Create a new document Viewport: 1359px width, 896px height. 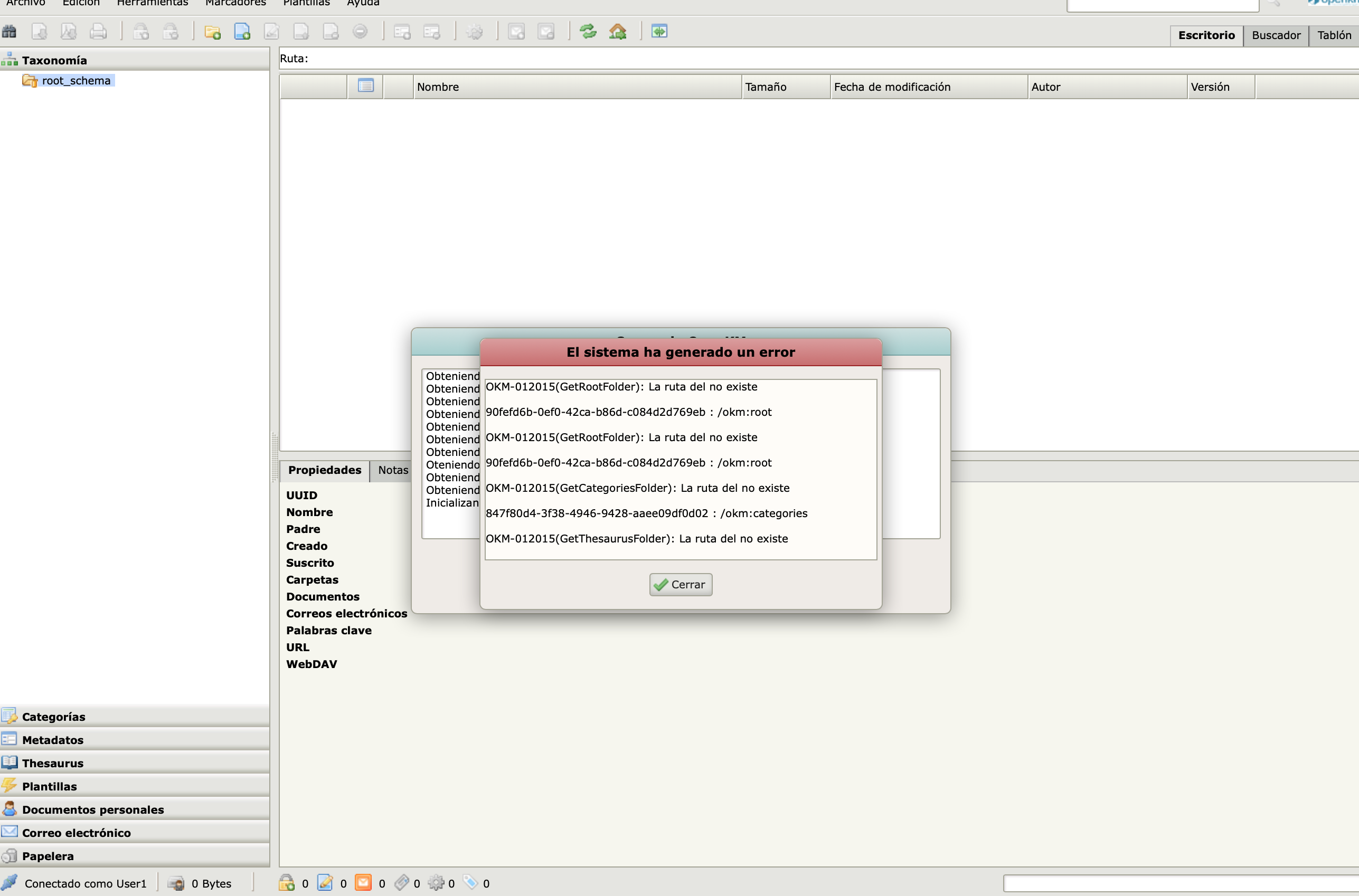coord(242,32)
